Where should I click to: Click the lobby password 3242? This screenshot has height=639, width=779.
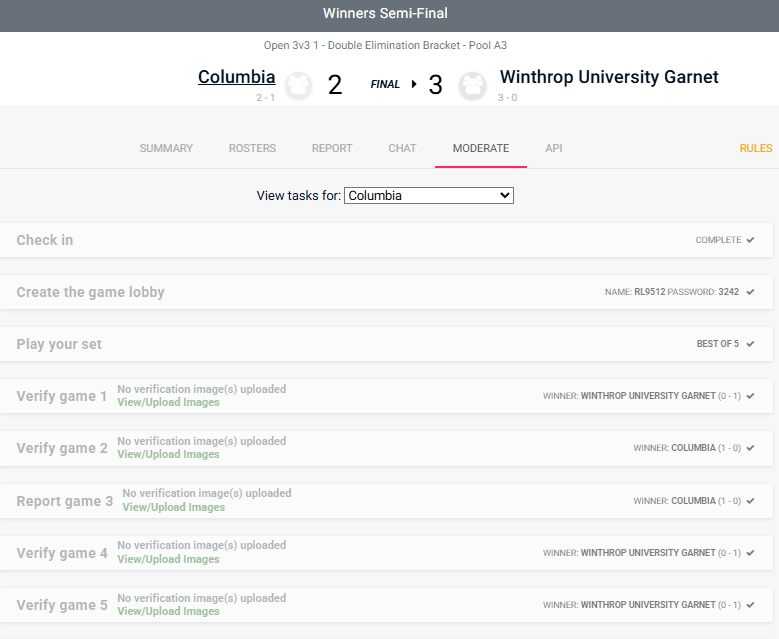pyautogui.click(x=728, y=292)
